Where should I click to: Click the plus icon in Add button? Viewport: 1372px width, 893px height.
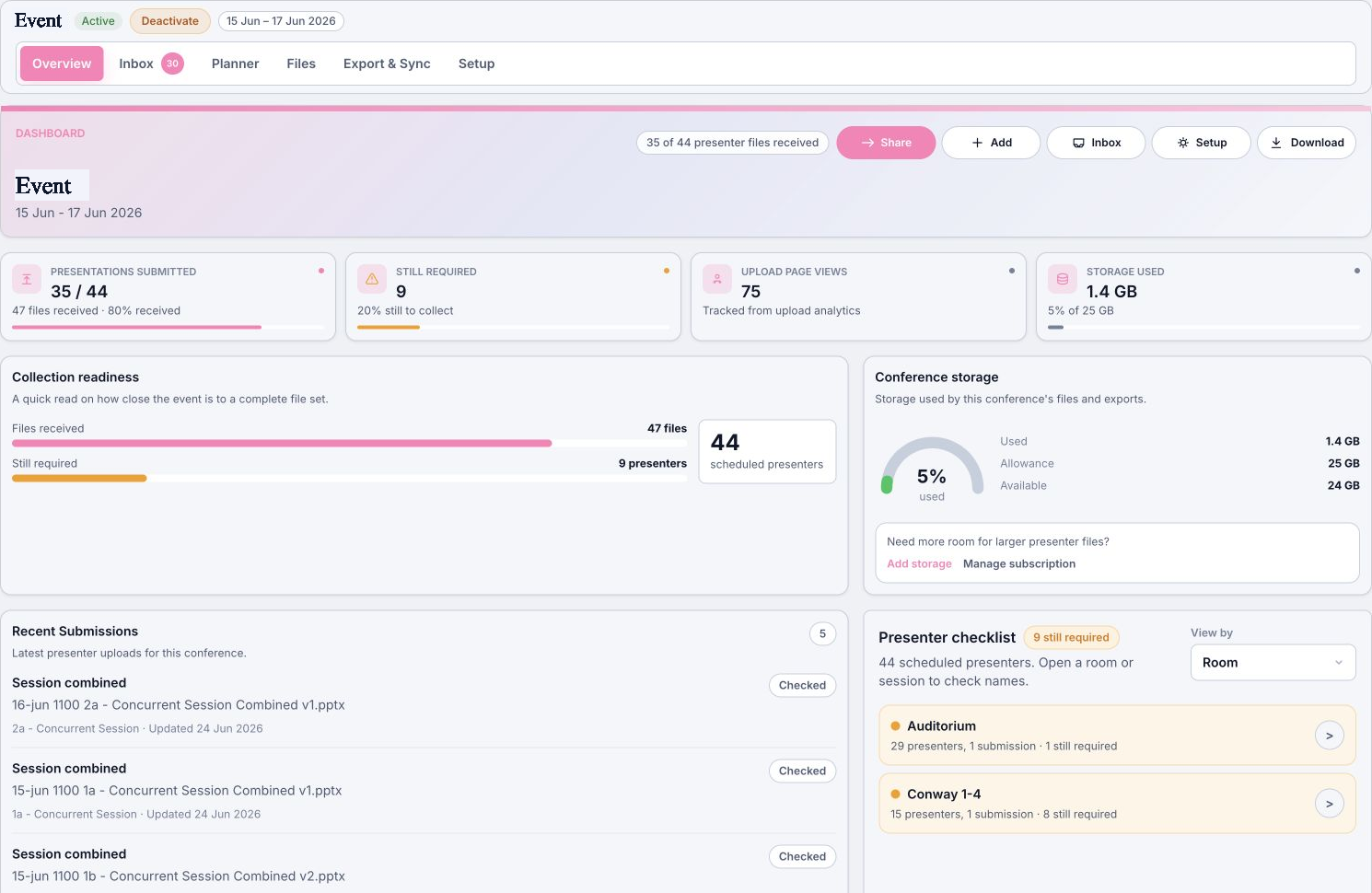coord(977,143)
